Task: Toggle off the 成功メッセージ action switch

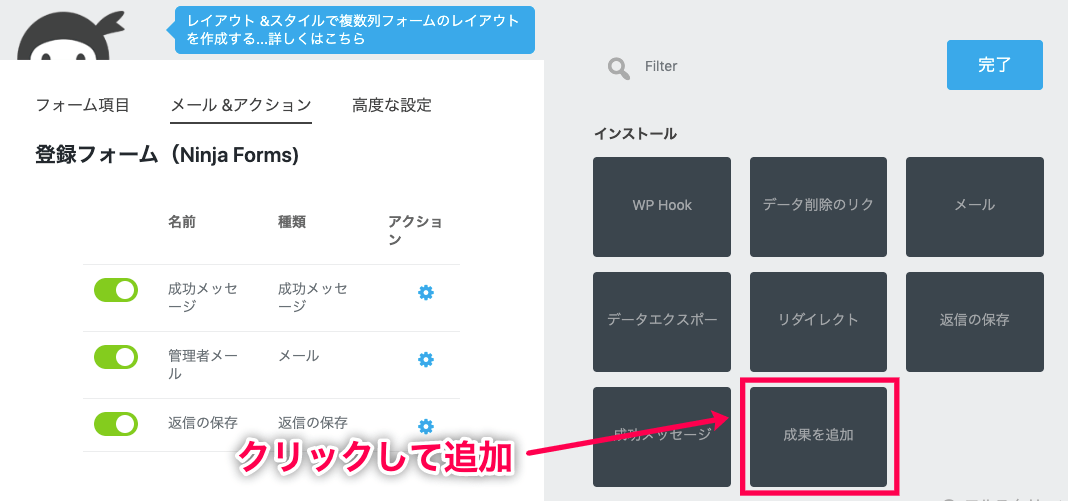Action: [116, 289]
